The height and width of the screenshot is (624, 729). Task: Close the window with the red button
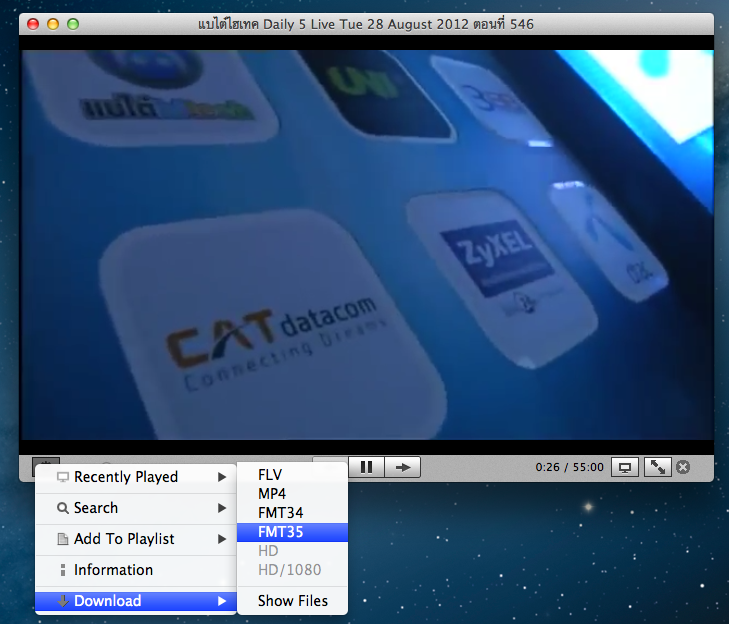pos(33,24)
